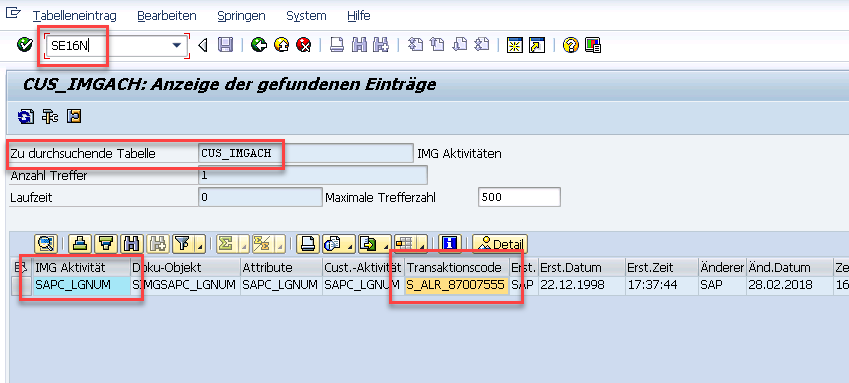Click the Erst.Datum column header
The height and width of the screenshot is (383, 849).
(582, 267)
